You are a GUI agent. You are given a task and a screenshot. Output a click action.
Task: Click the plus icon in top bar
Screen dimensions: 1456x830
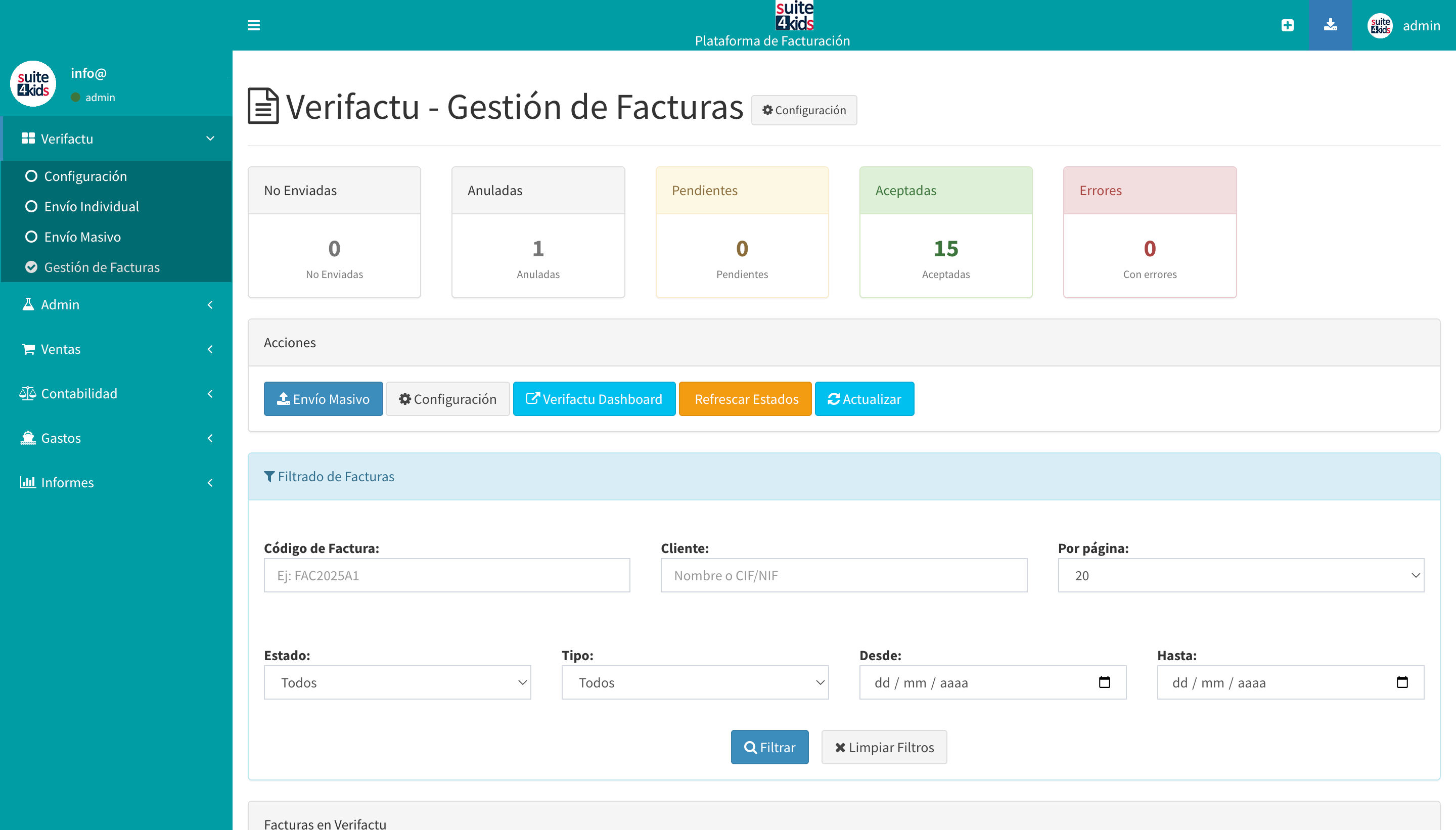click(1287, 25)
